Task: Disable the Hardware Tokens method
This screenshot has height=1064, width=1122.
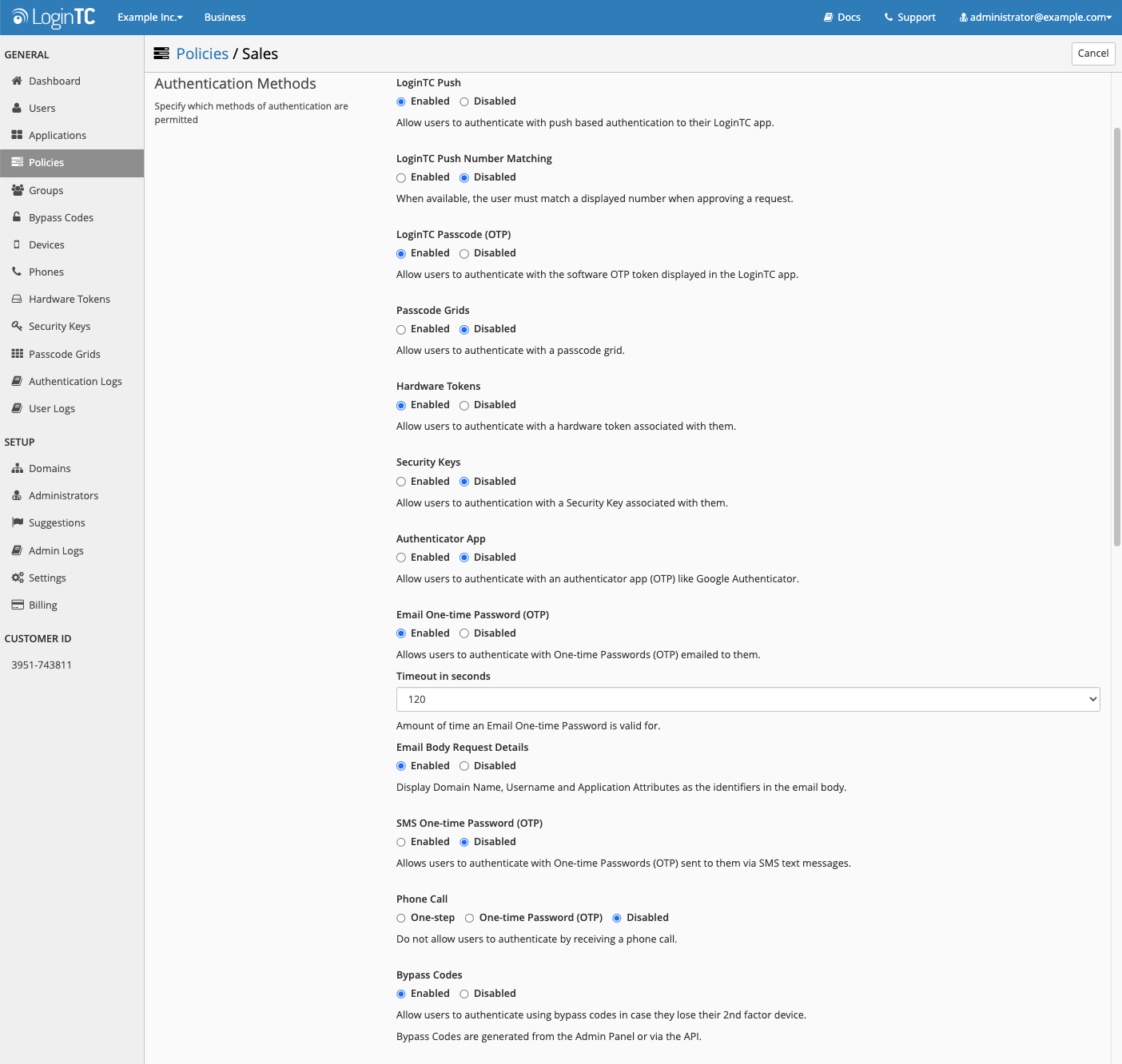Action: coord(464,406)
